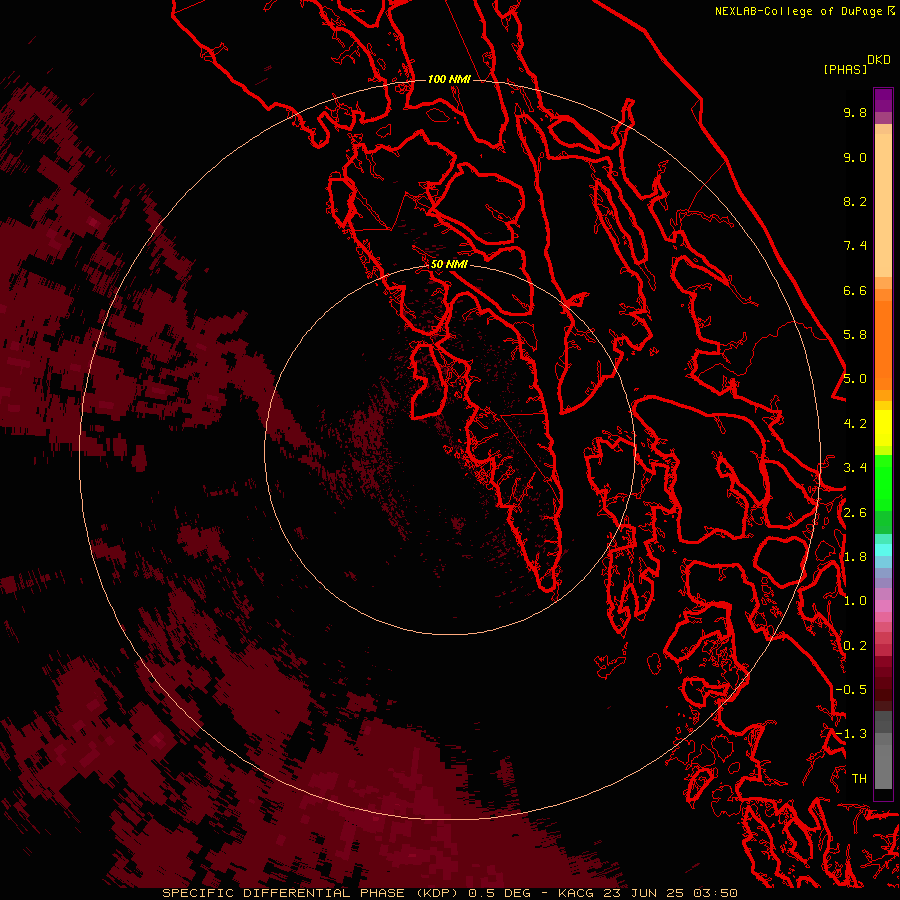This screenshot has height=900, width=900.
Task: Select the 100 NMI range ring label
Action: [449, 79]
